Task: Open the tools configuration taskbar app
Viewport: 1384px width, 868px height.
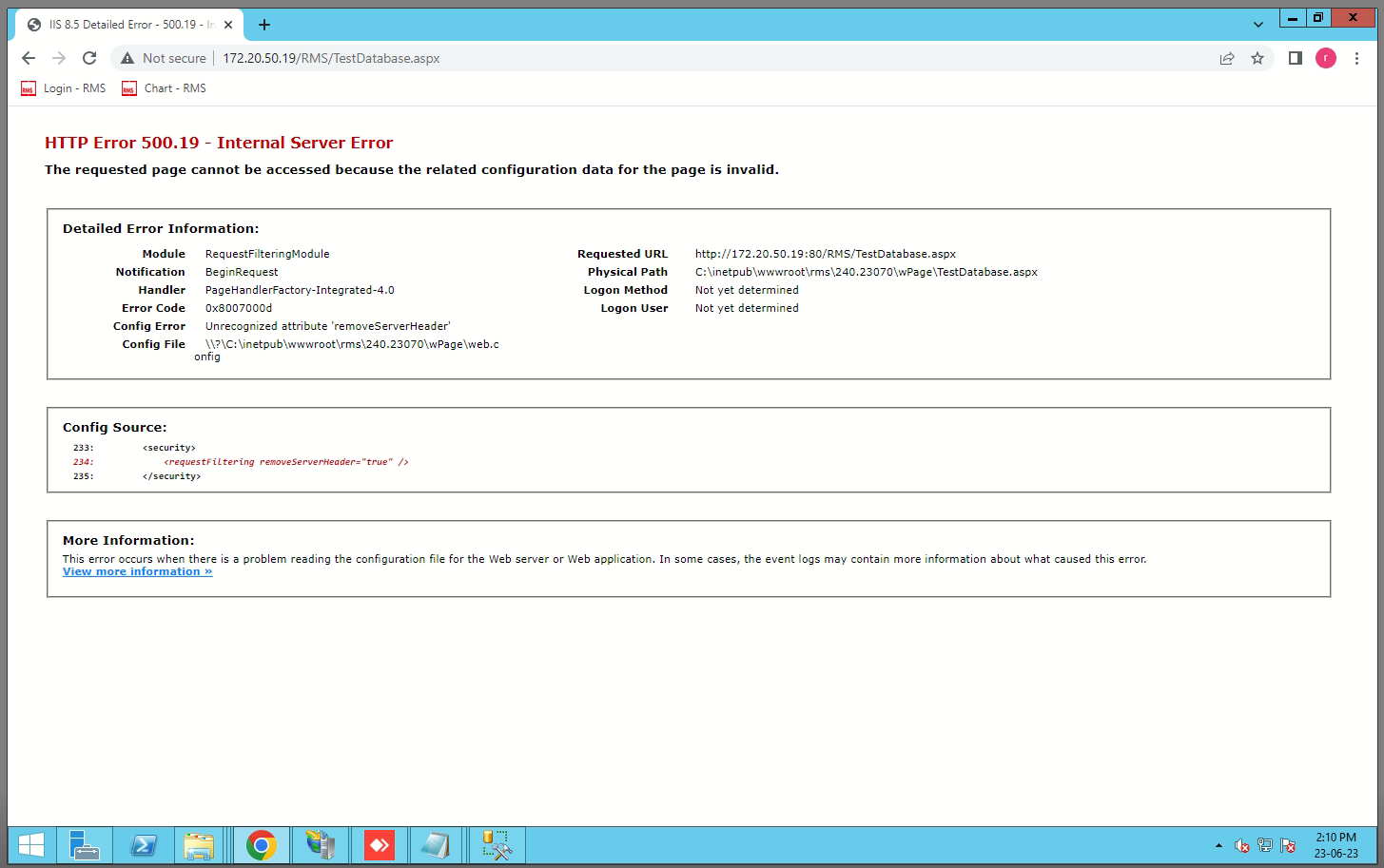Action: coord(497,845)
